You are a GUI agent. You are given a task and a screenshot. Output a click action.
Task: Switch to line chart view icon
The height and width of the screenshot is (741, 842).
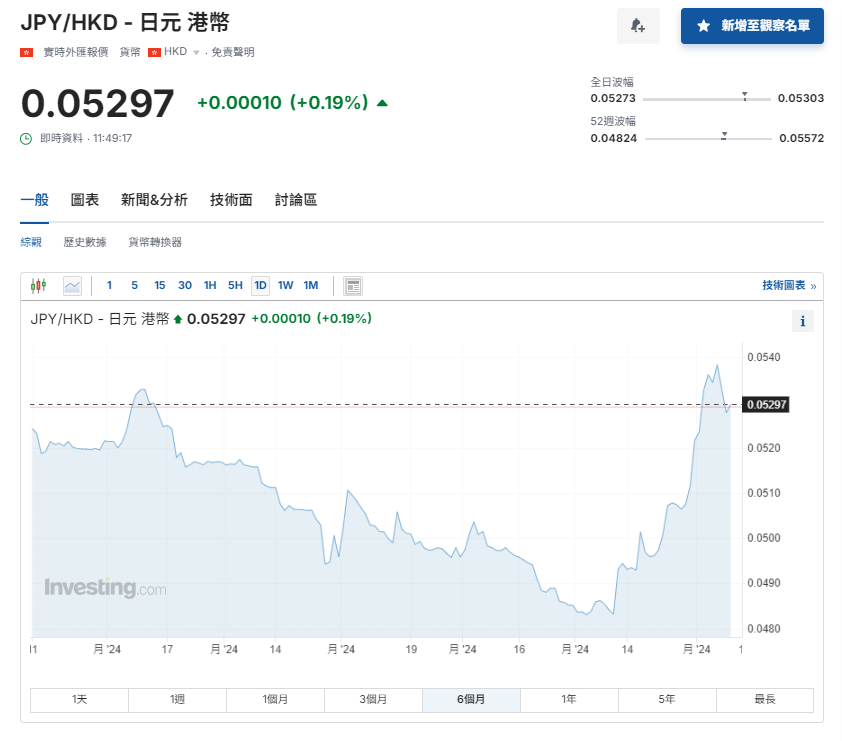point(73,285)
